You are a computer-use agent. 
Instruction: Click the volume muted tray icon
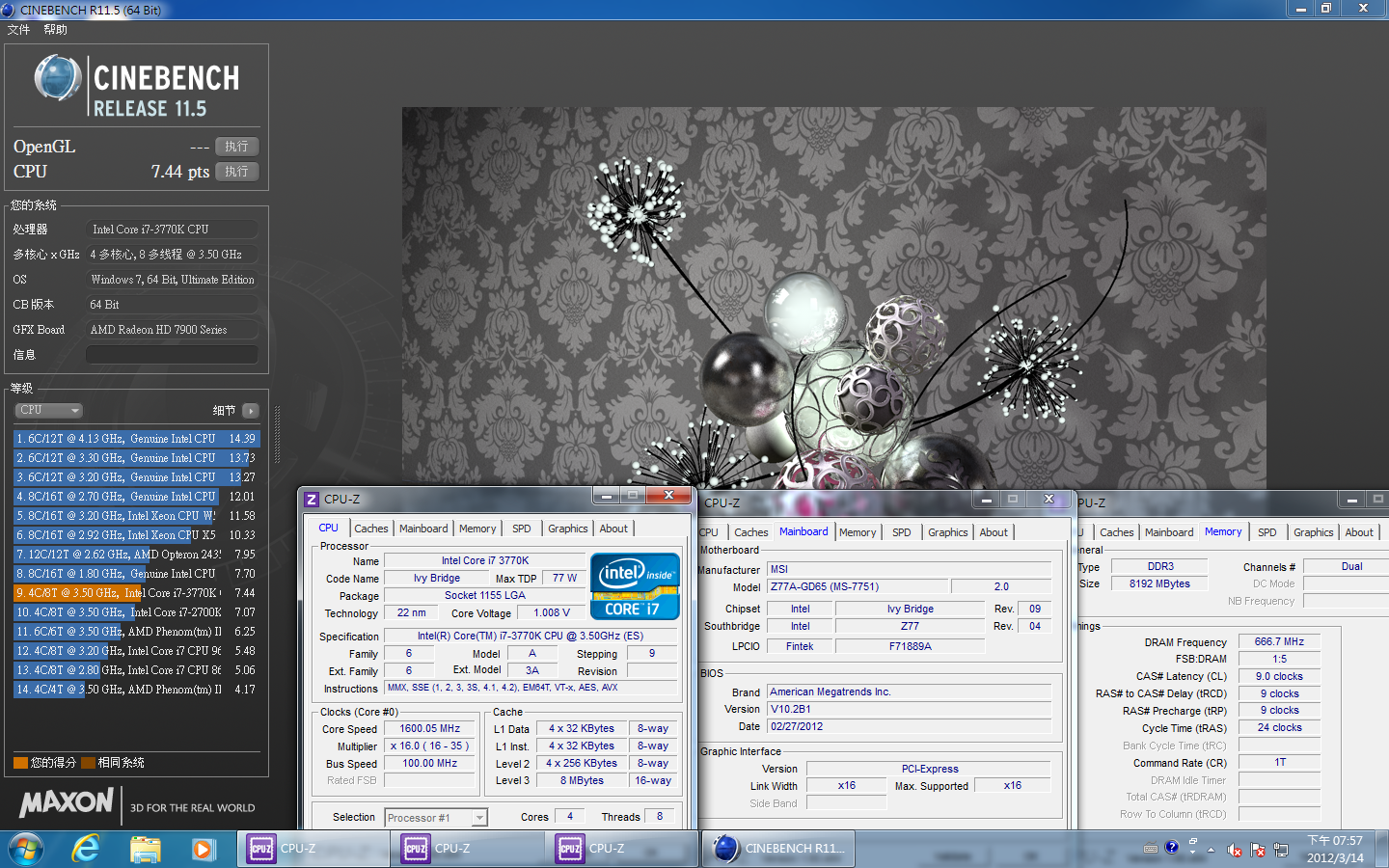pyautogui.click(x=1235, y=850)
